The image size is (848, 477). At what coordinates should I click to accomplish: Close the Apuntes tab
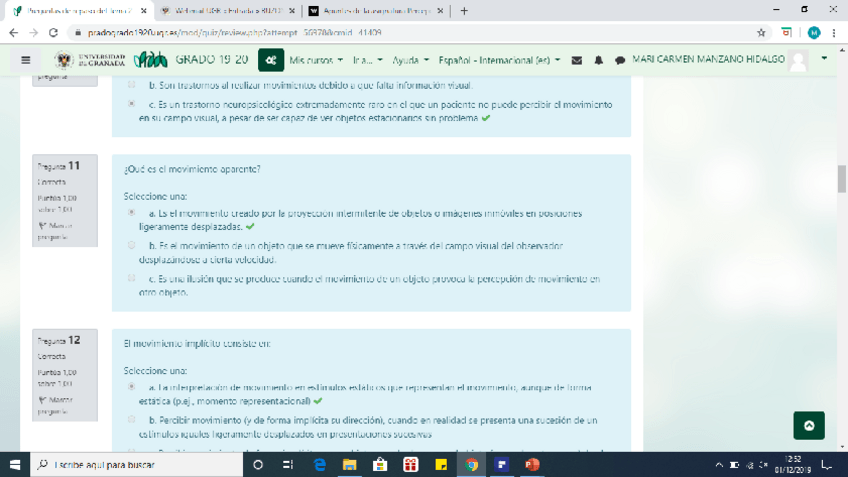coord(440,11)
